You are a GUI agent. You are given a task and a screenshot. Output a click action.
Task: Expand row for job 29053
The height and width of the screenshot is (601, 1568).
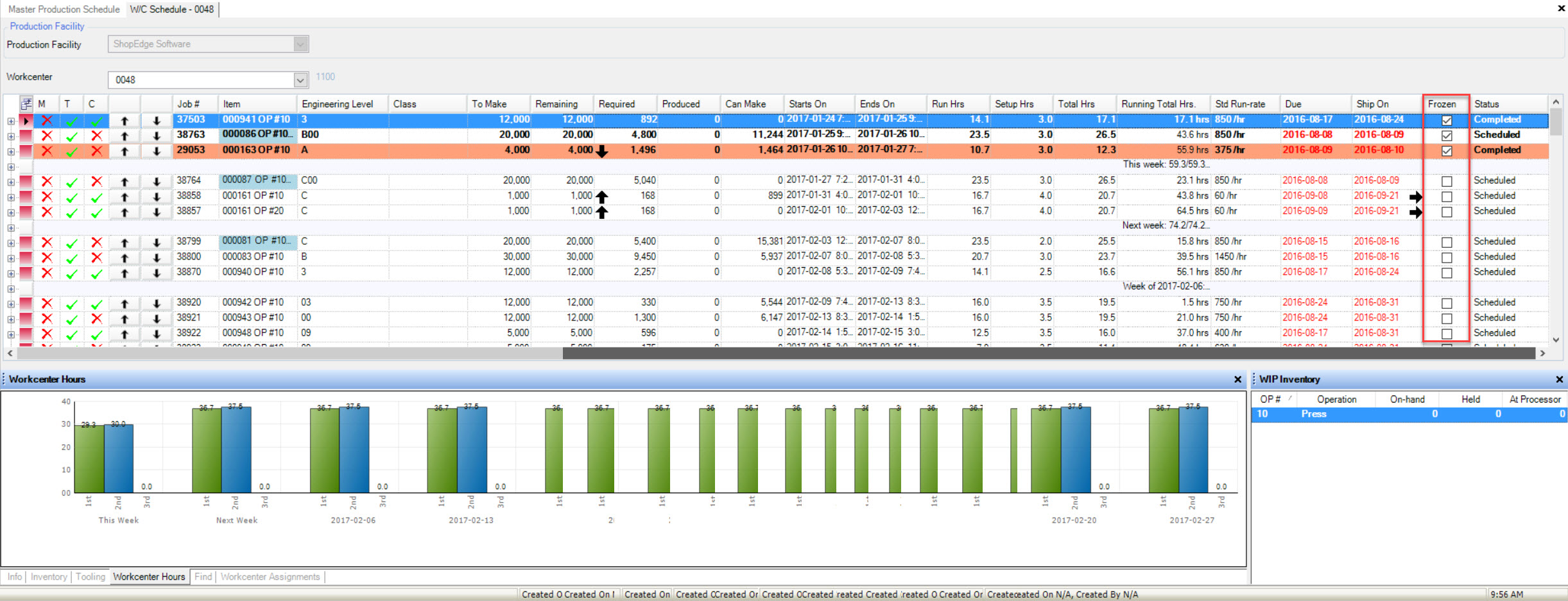11,152
